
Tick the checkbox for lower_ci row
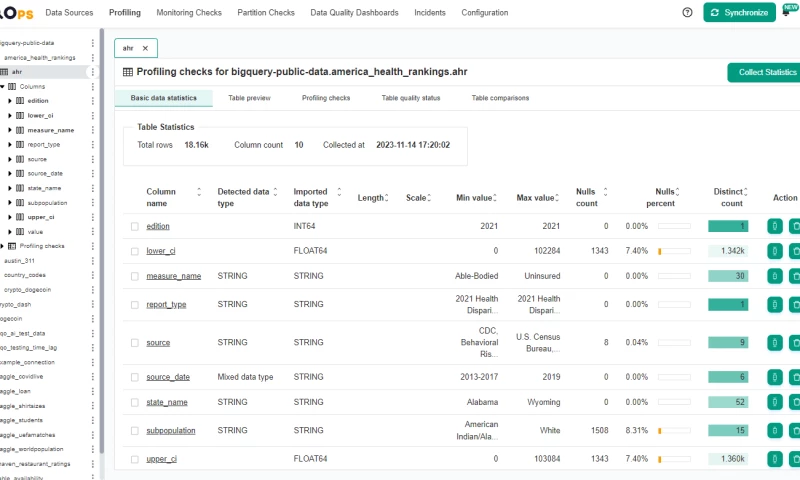(135, 251)
